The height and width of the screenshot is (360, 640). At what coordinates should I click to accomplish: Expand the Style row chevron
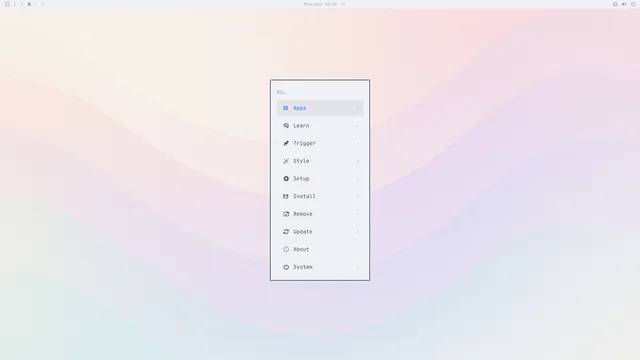[x=358, y=161]
